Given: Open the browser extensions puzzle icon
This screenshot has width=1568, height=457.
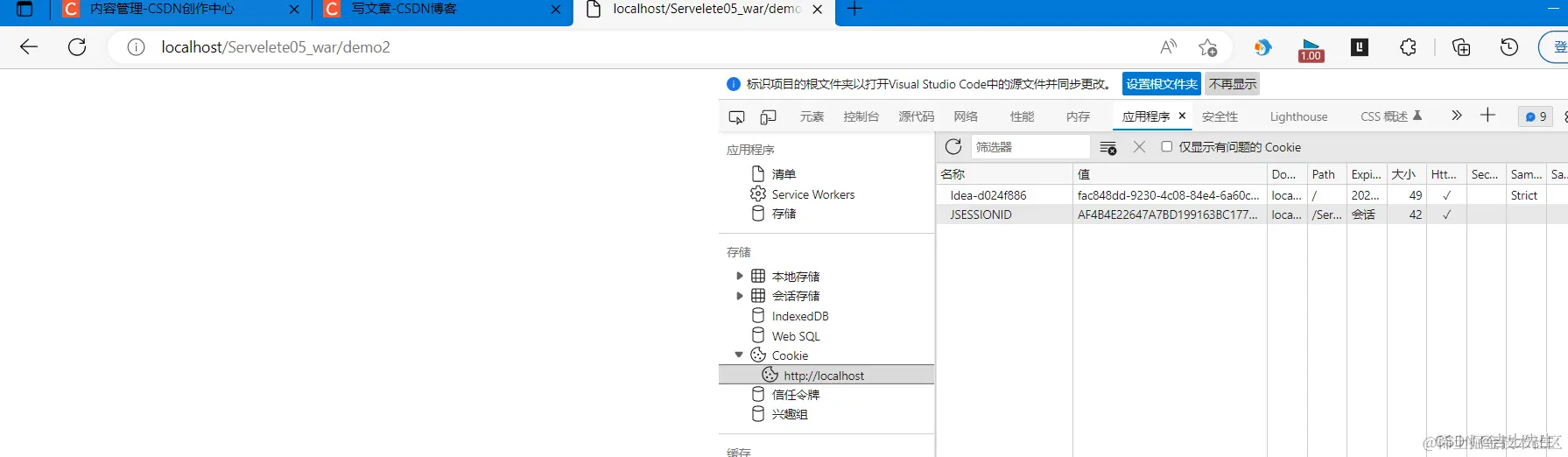Looking at the screenshot, I should (1408, 47).
